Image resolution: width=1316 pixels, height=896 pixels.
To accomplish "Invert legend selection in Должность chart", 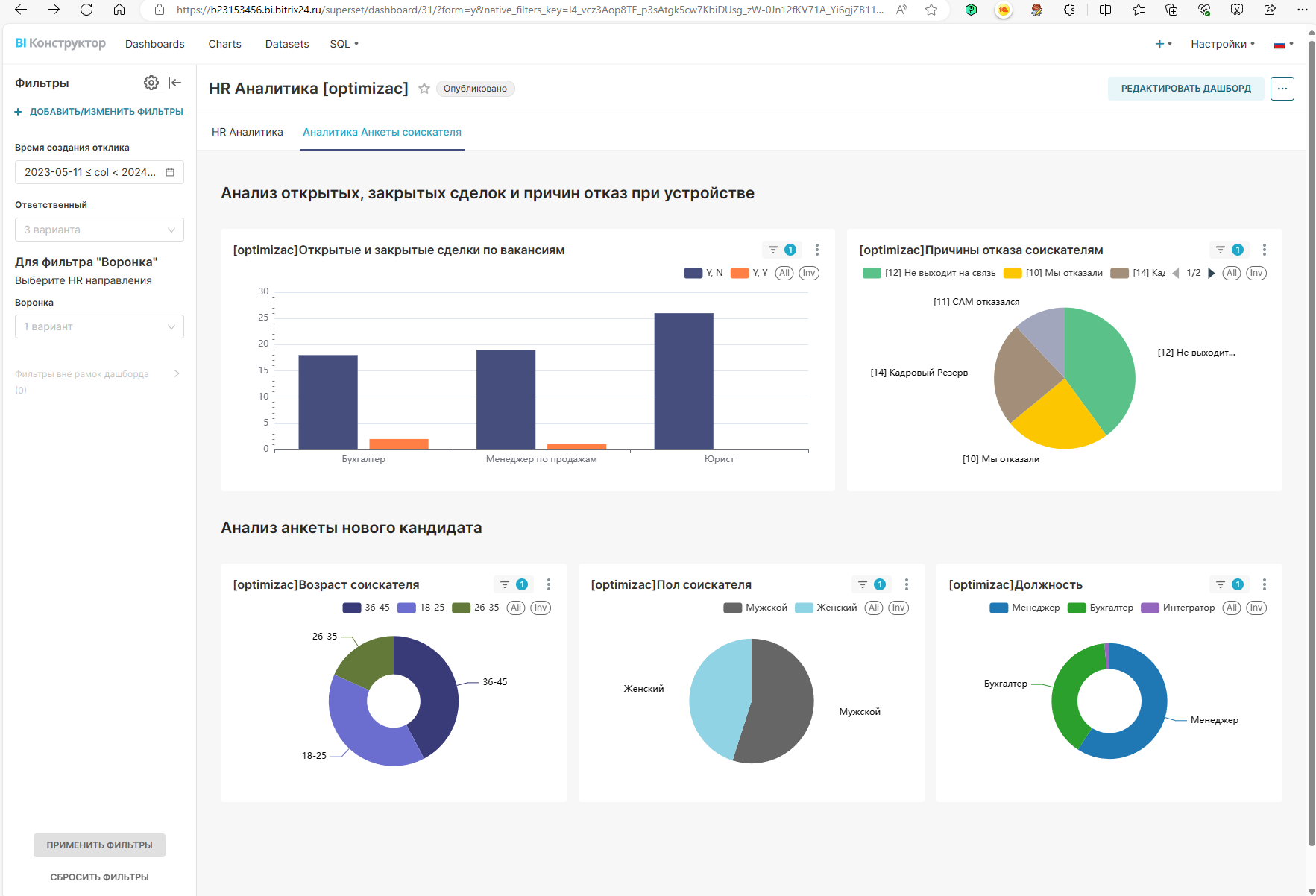I will tap(1256, 608).
